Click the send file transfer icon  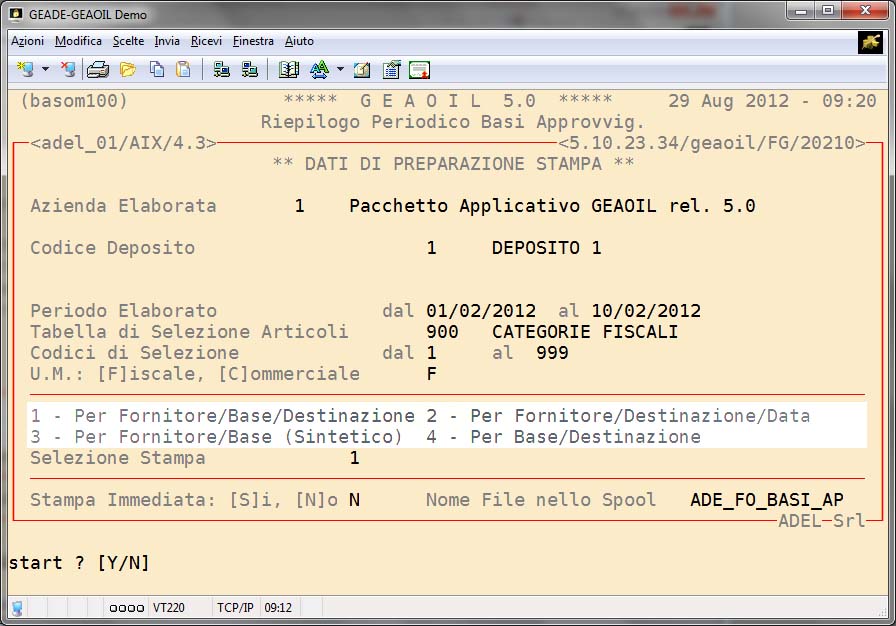point(222,70)
